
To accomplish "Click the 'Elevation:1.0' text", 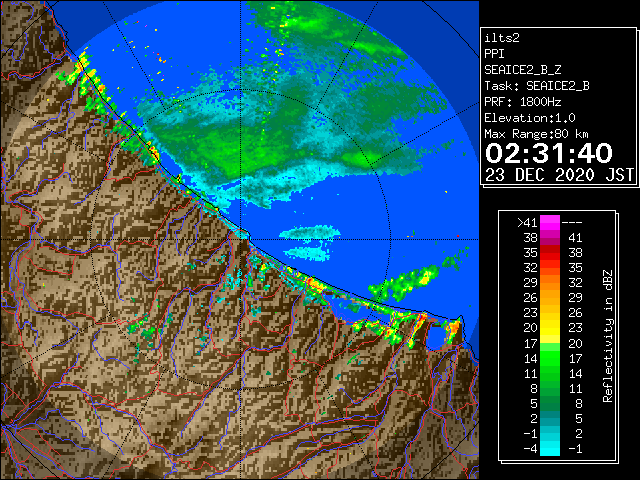I will pyautogui.click(x=529, y=118).
